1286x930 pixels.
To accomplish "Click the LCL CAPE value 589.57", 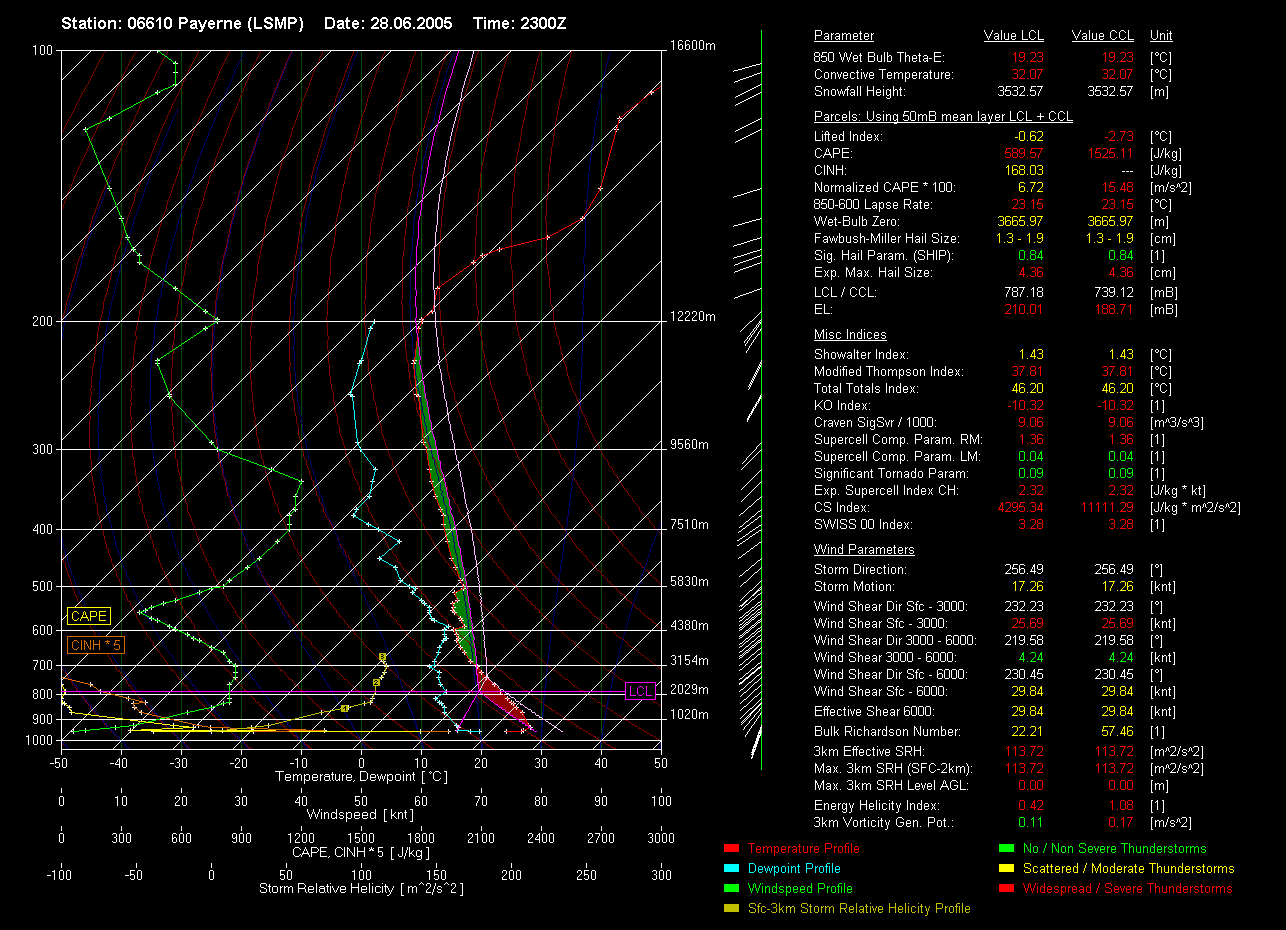I will pyautogui.click(x=1024, y=154).
